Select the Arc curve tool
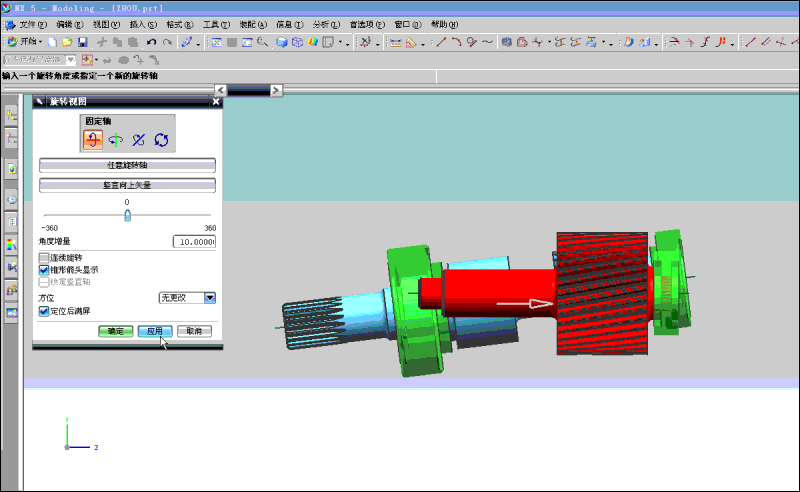 pyautogui.click(x=456, y=42)
